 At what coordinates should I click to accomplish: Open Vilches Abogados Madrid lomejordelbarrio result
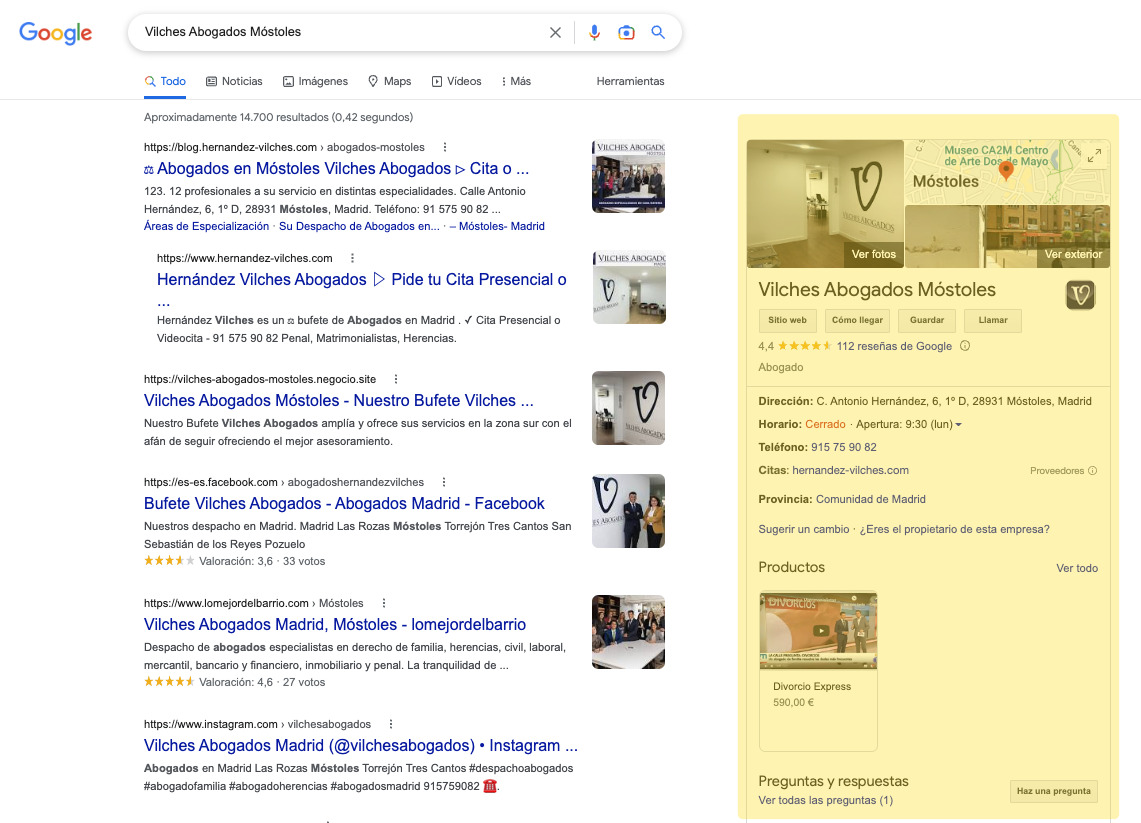pos(335,624)
